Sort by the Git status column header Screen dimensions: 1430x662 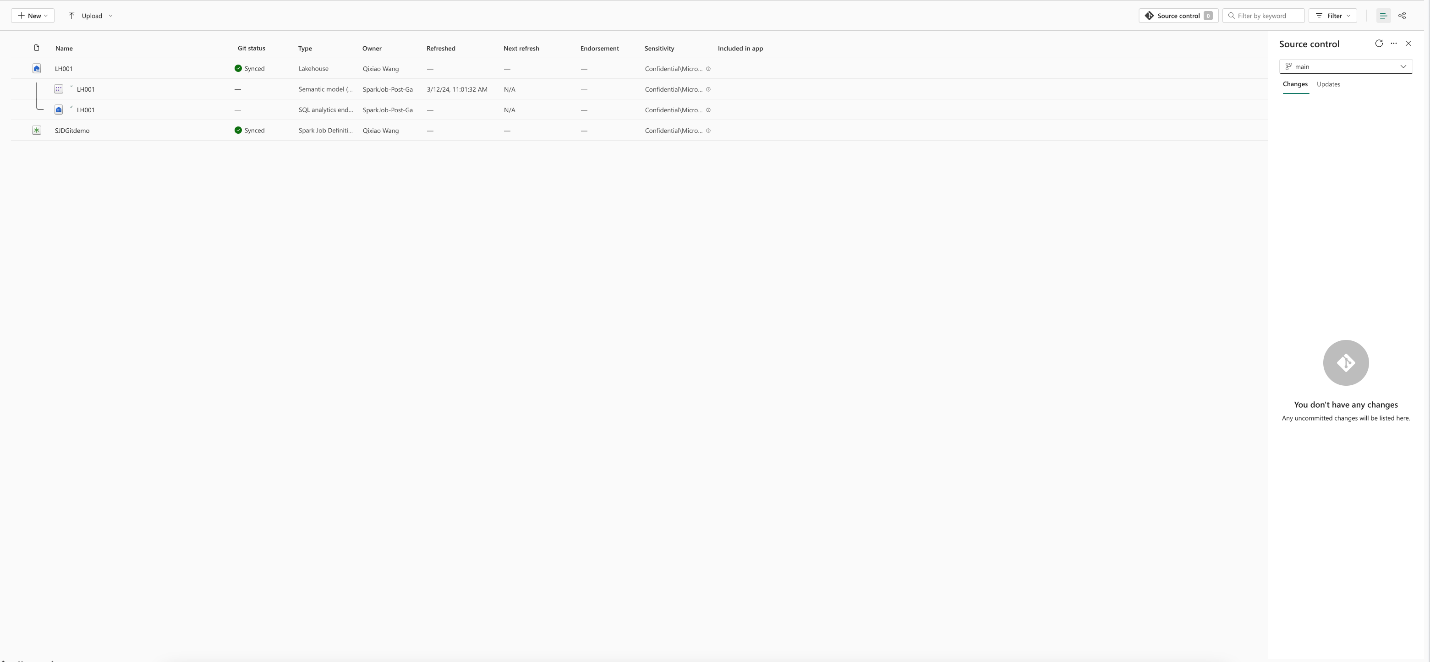click(x=251, y=48)
